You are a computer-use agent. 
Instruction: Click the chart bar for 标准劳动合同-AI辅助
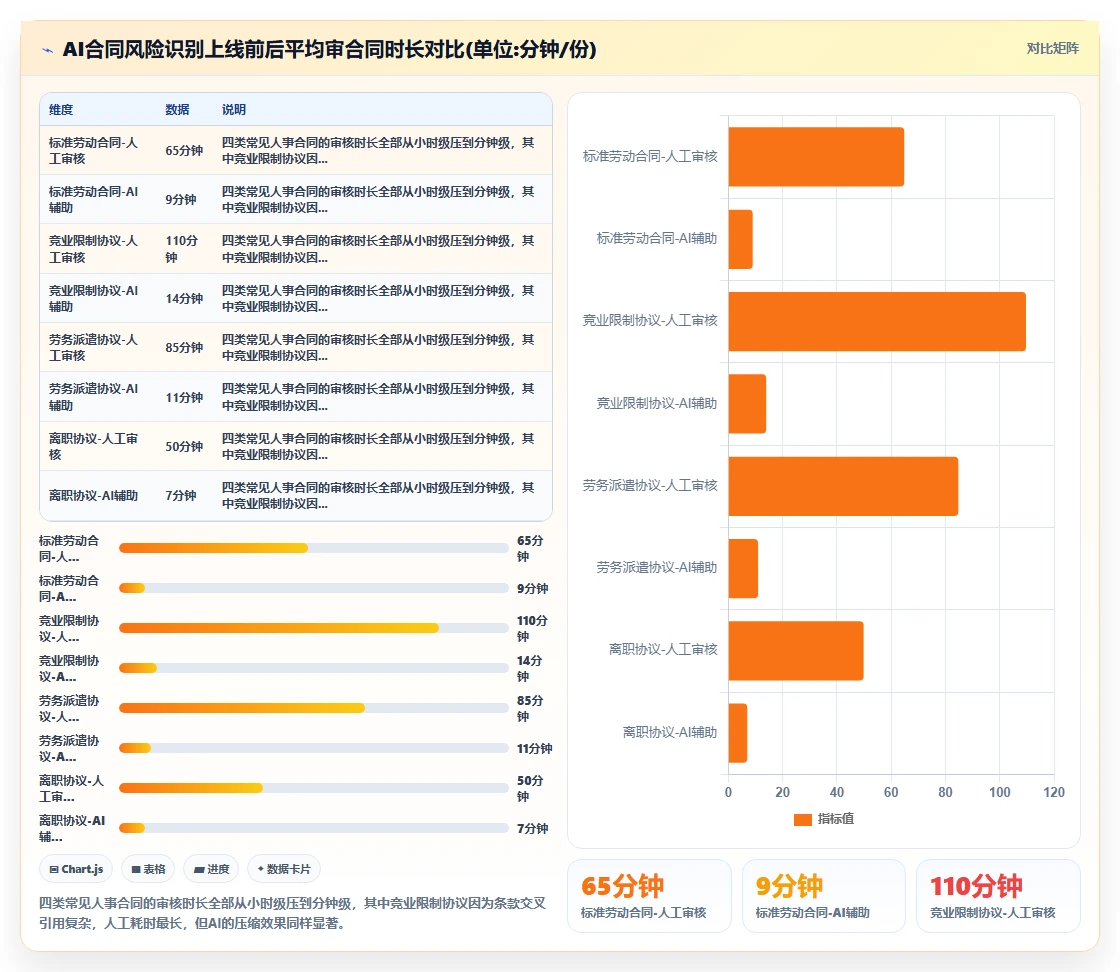click(x=741, y=239)
